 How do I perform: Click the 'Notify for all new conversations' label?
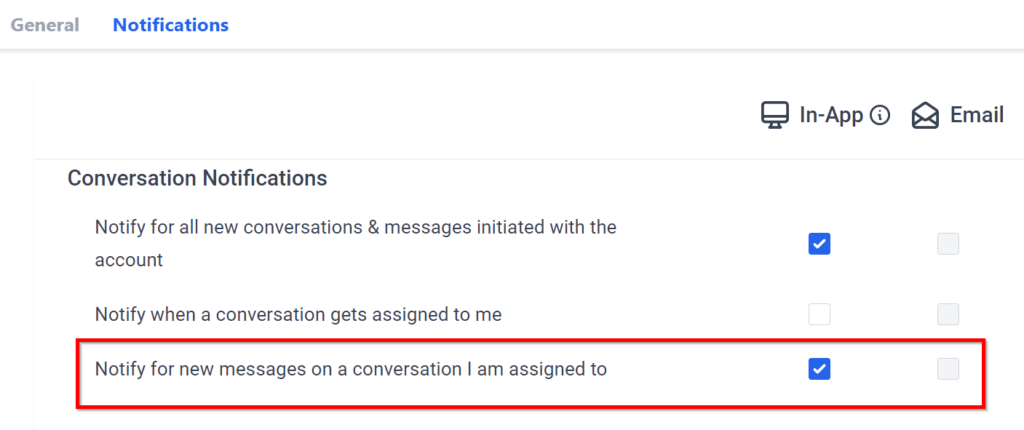coord(355,227)
